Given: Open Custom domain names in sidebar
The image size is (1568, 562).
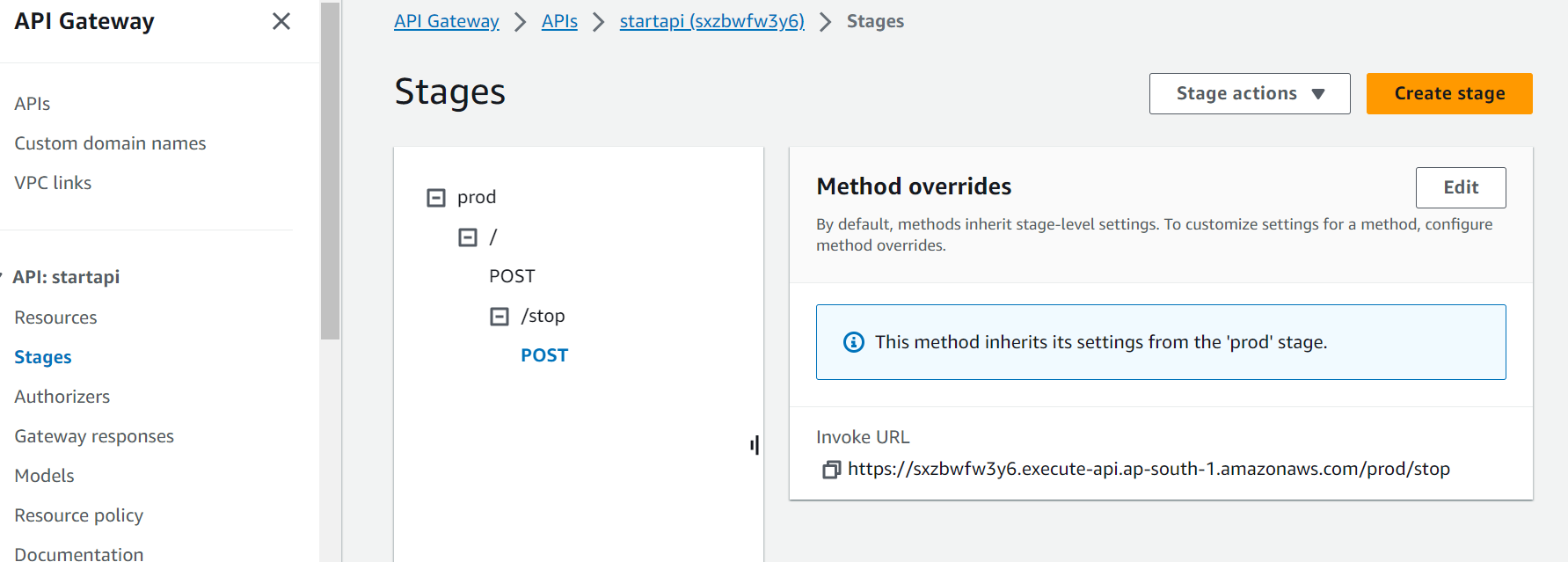Looking at the screenshot, I should pos(110,143).
